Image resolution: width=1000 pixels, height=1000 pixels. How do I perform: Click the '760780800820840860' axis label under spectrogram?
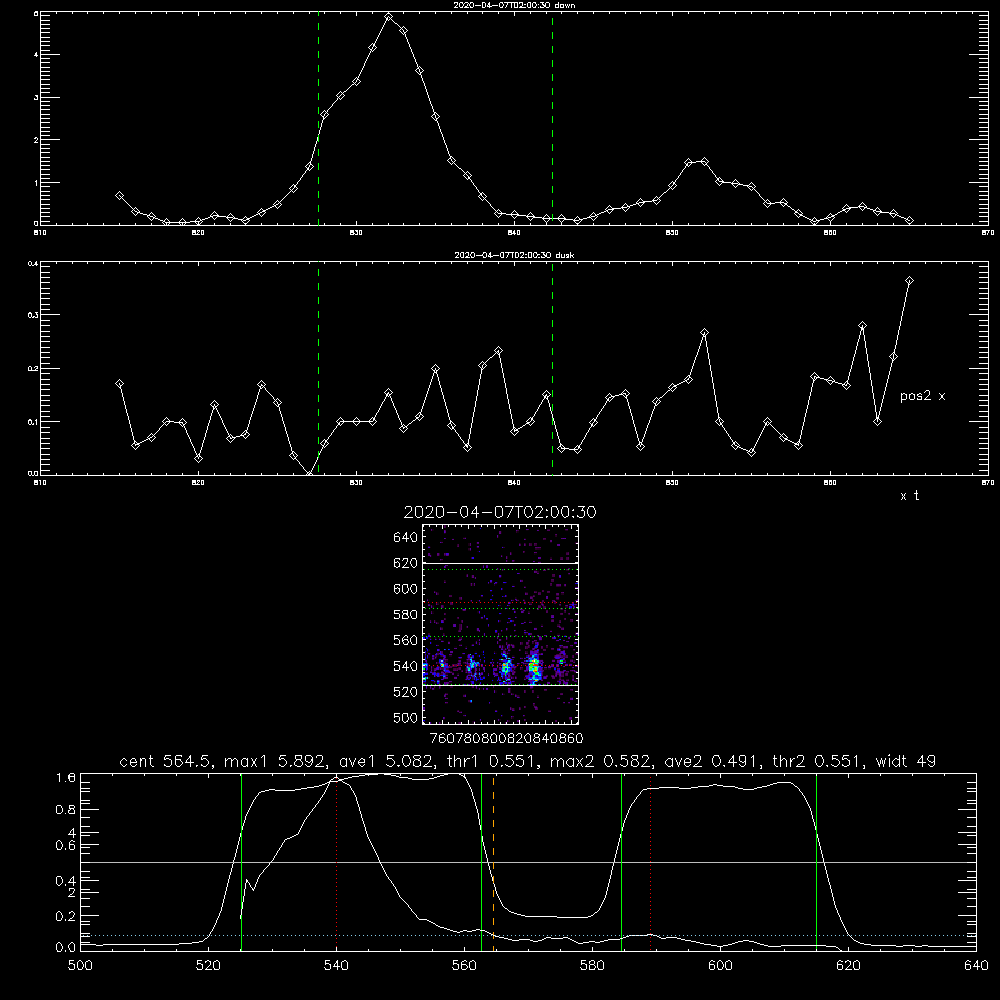(506, 738)
